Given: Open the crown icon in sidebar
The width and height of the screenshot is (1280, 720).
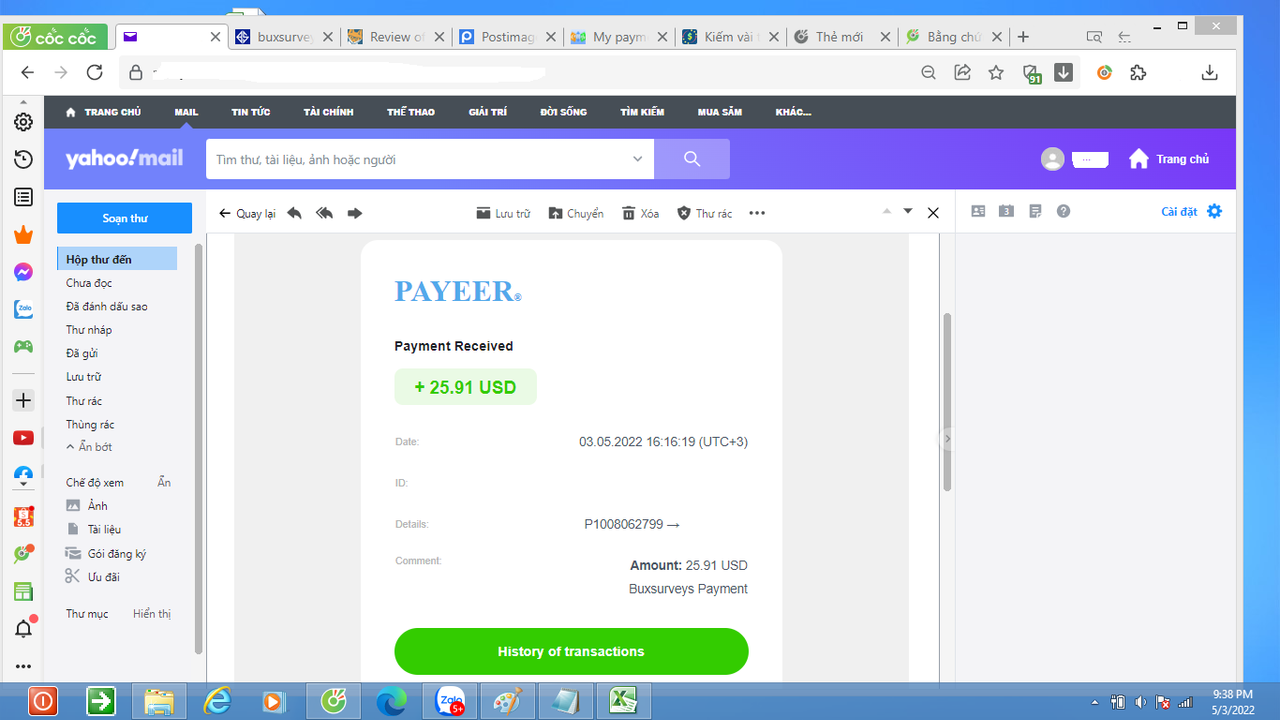Looking at the screenshot, I should (x=23, y=235).
